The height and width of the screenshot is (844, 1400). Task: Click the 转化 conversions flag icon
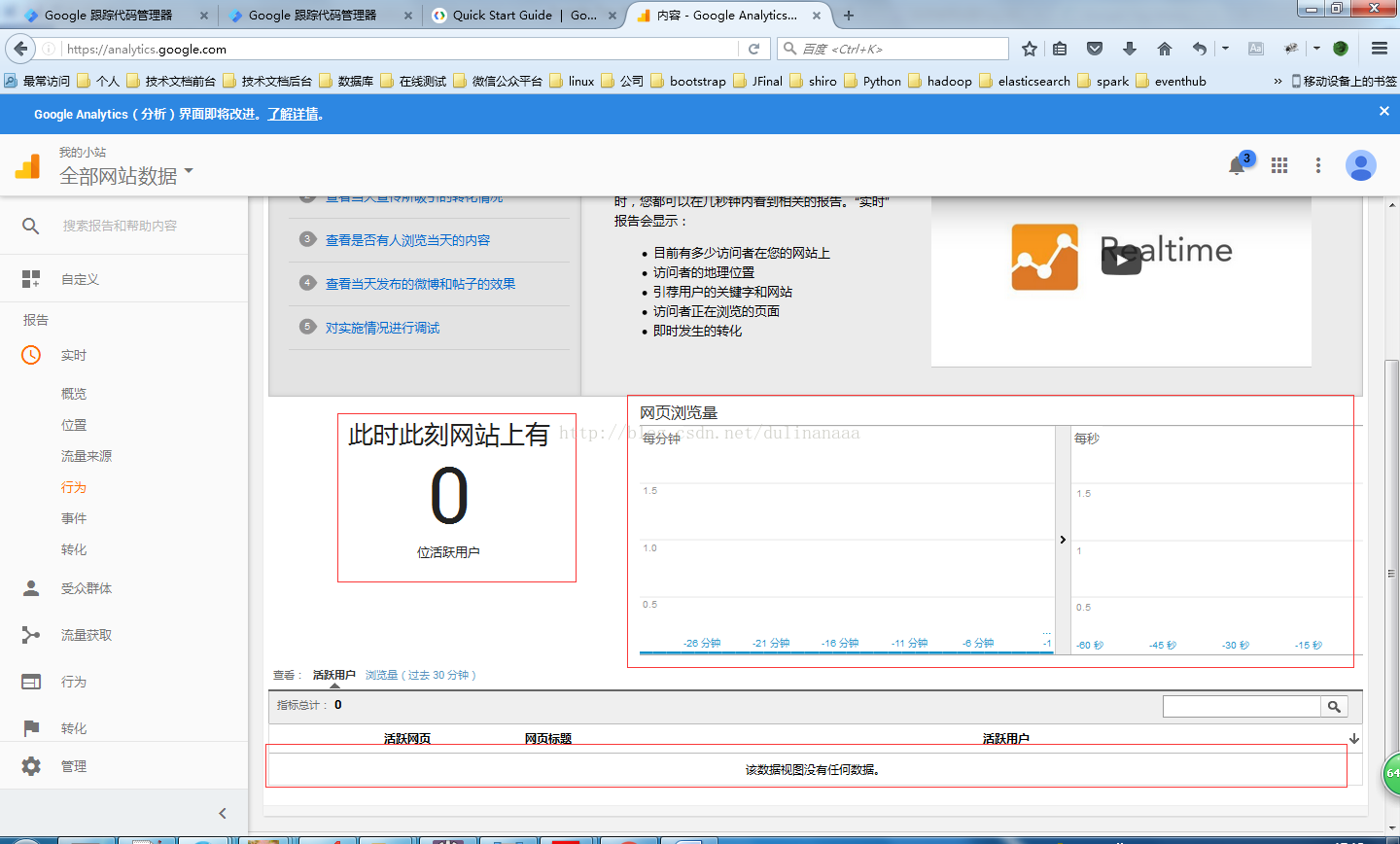click(31, 728)
